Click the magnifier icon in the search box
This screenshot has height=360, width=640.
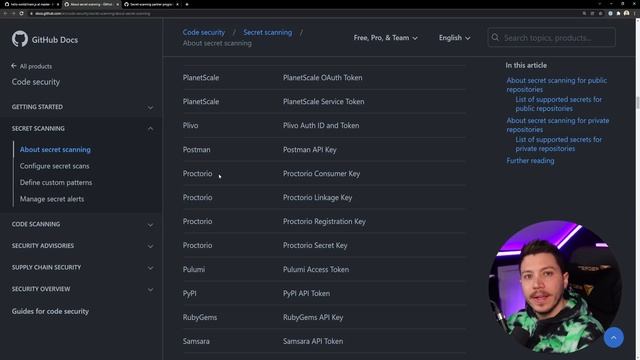[x=495, y=38]
